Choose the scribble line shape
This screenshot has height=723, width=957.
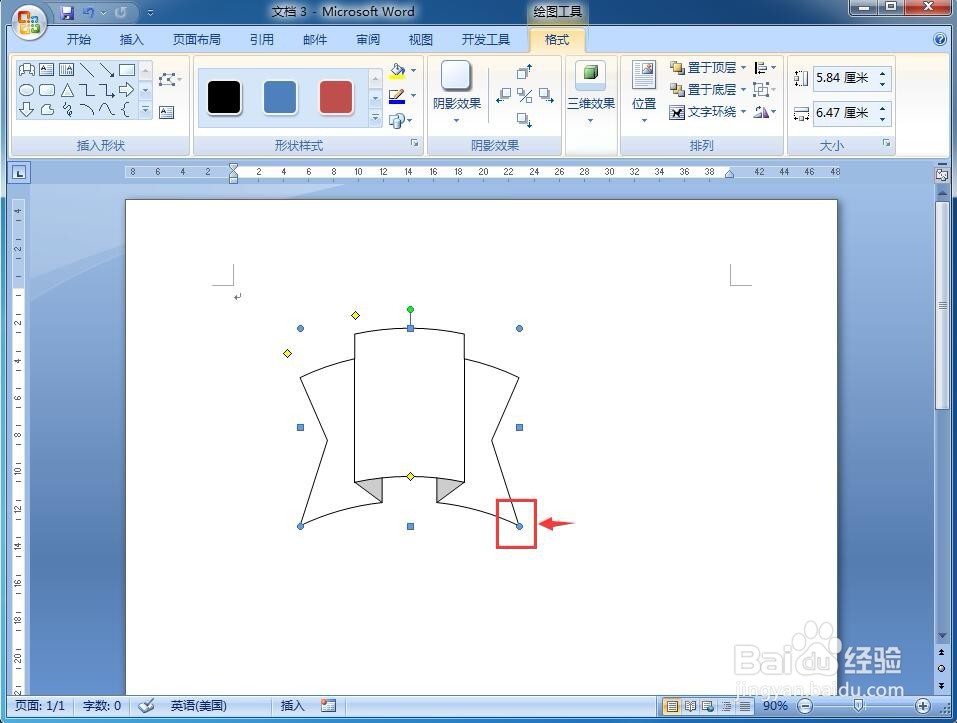[67, 110]
